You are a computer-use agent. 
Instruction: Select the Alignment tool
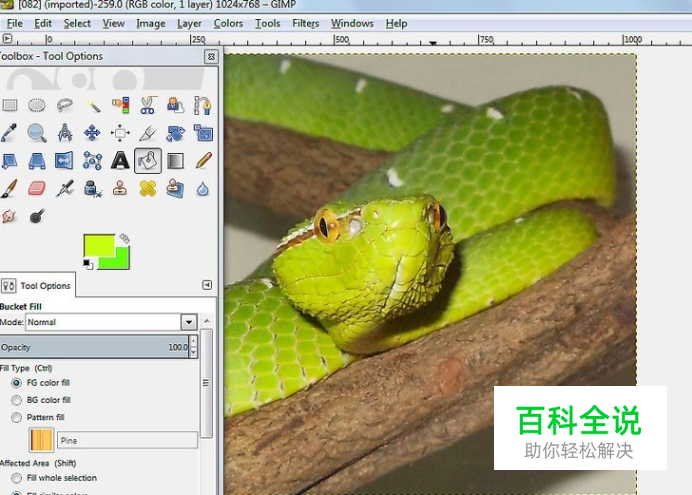120,133
